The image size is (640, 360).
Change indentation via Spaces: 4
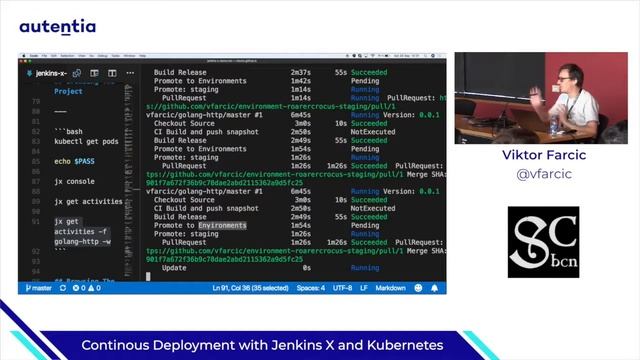(311, 288)
